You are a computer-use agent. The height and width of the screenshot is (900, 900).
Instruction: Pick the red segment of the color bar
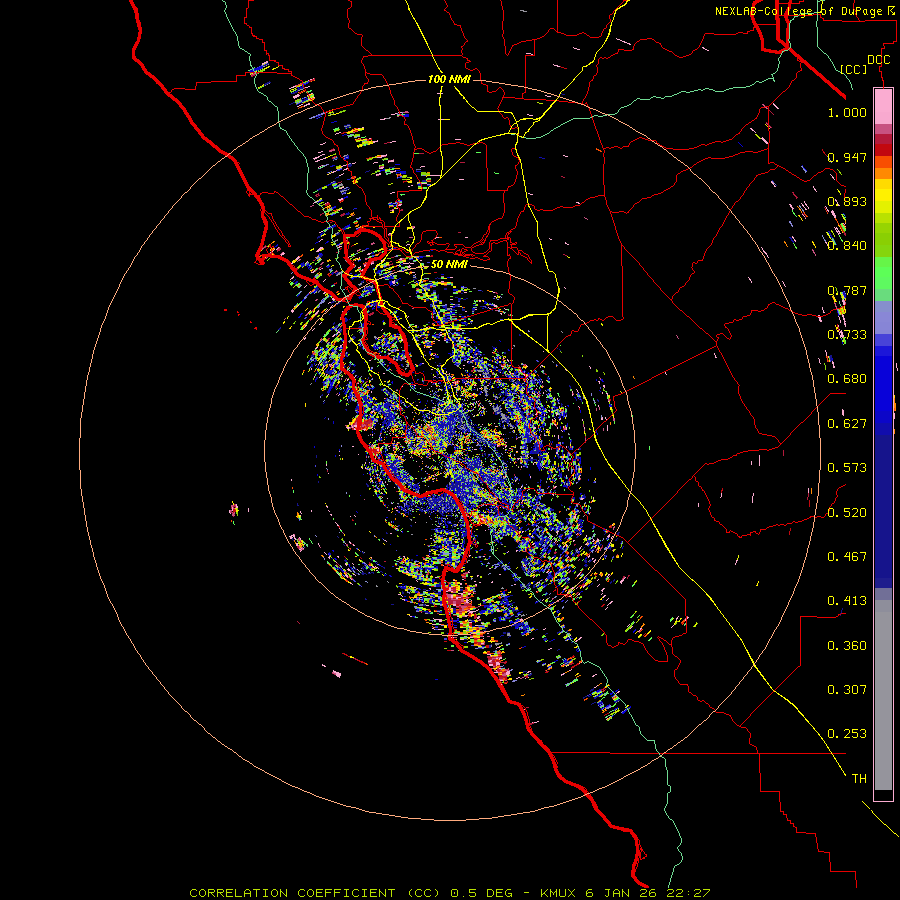[x=883, y=150]
